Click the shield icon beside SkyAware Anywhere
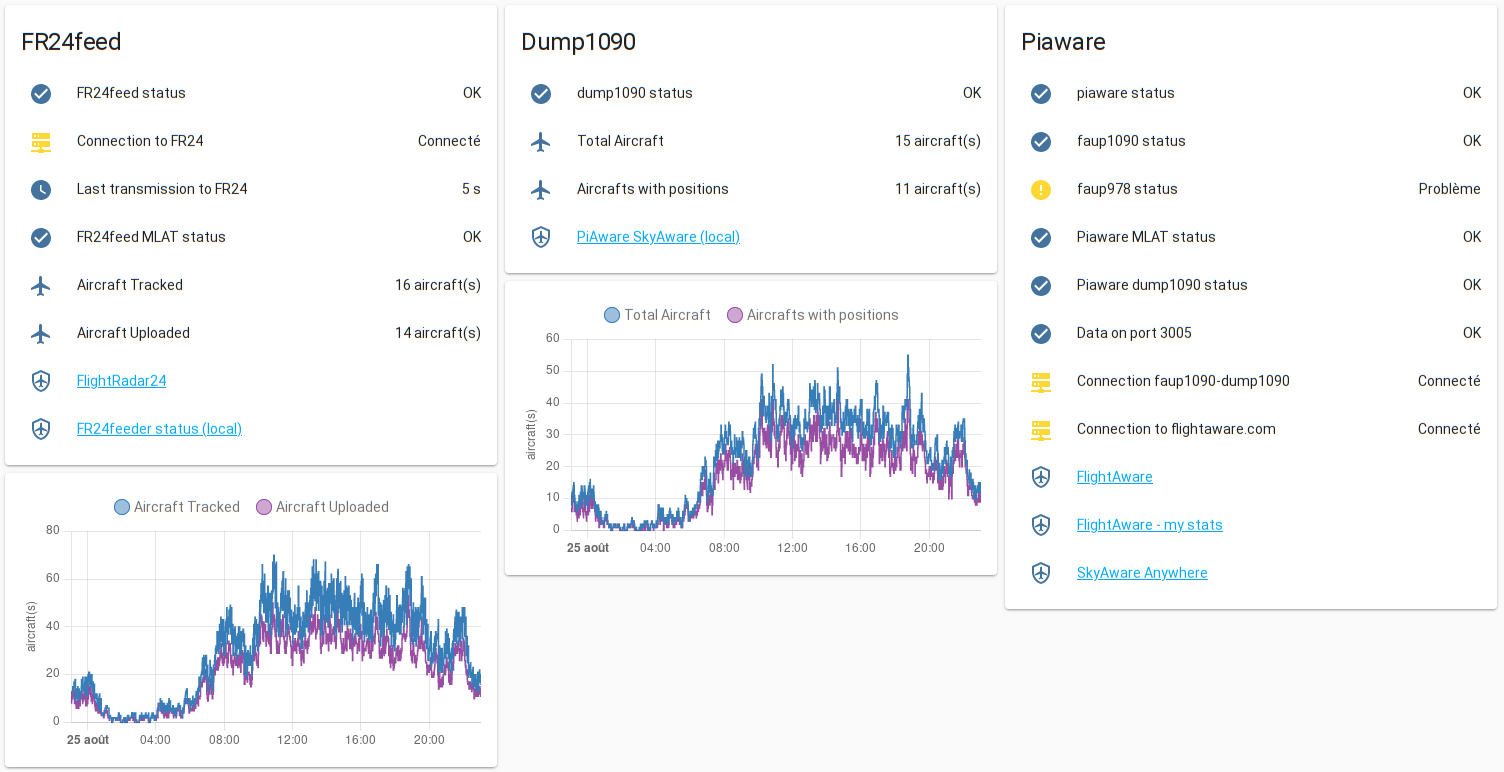The height and width of the screenshot is (772, 1504). (x=1041, y=573)
